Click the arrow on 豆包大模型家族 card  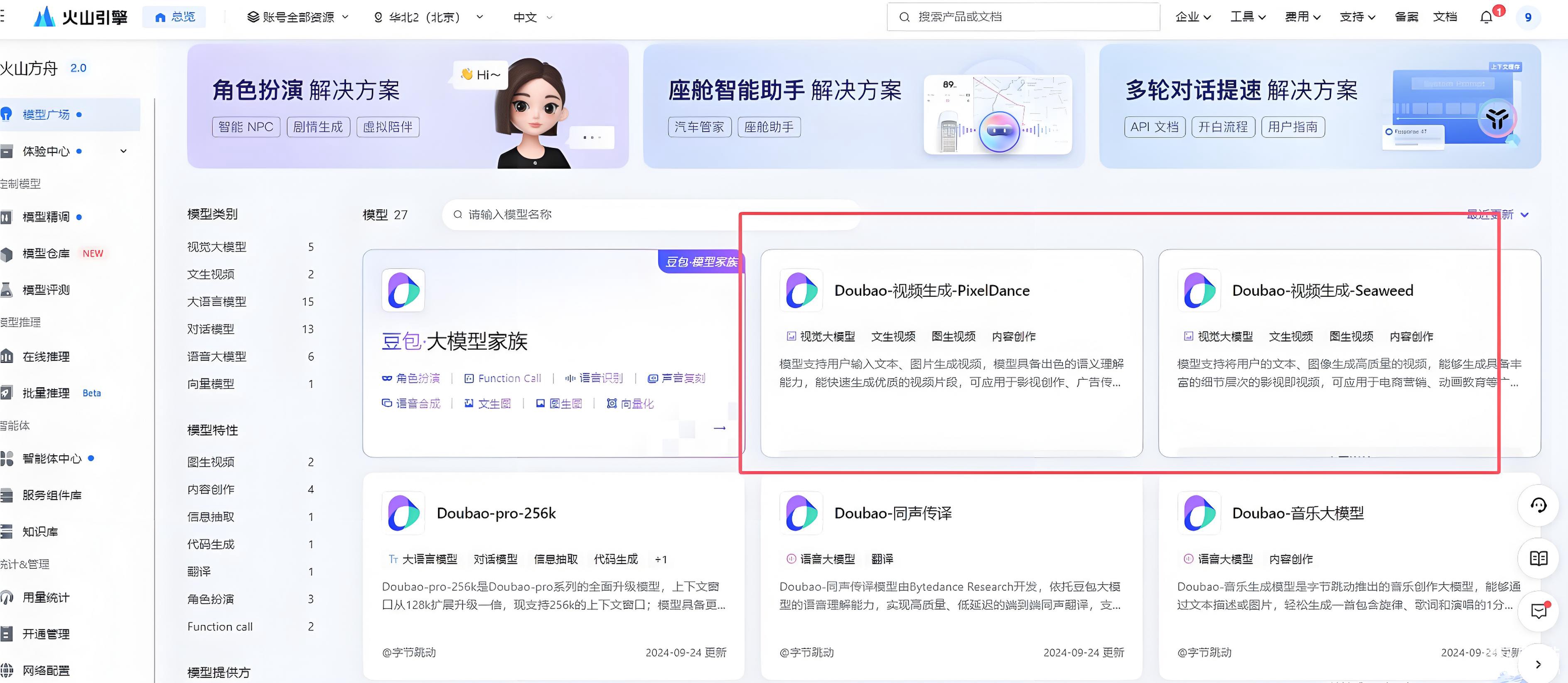tap(720, 428)
